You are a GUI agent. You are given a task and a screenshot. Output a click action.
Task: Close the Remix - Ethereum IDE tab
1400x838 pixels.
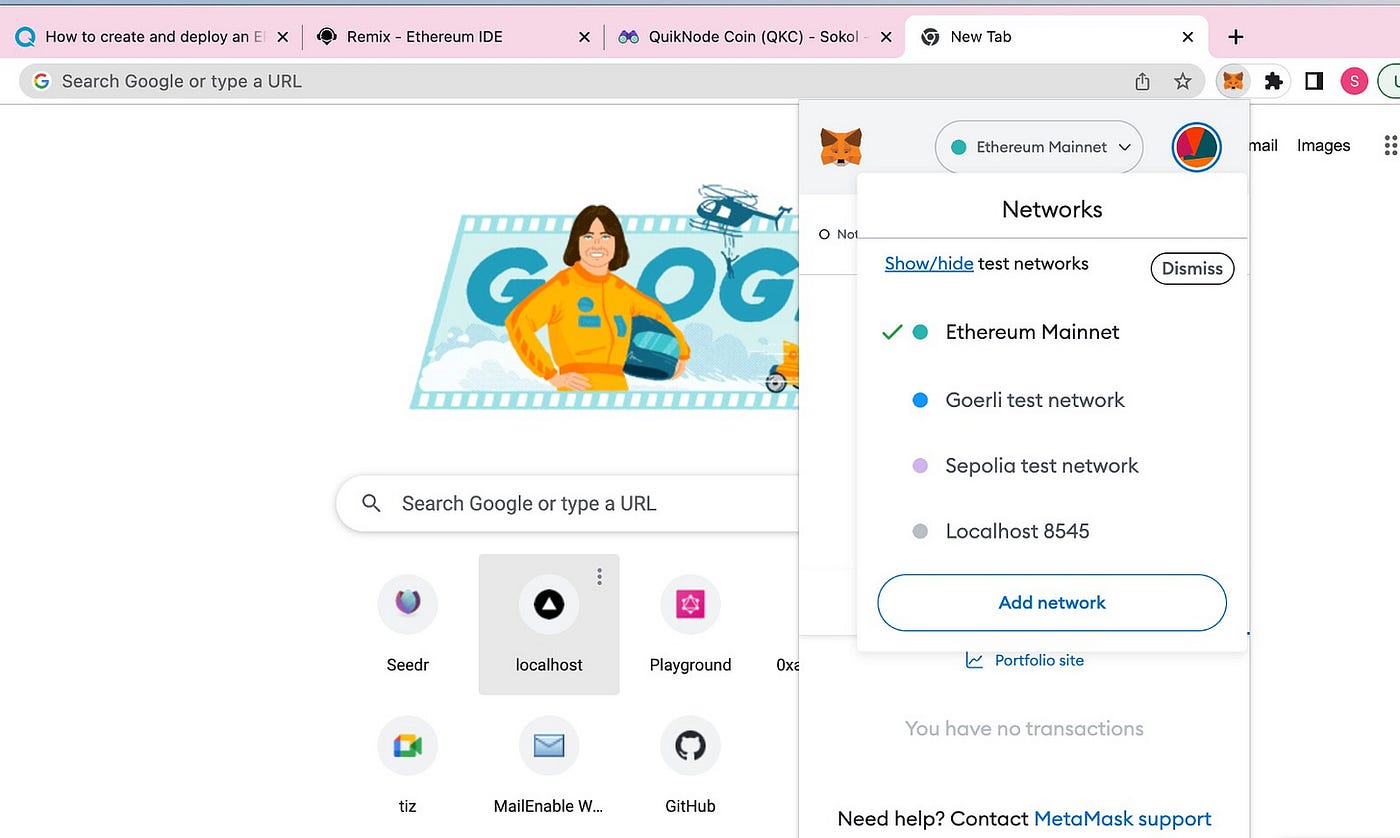(x=585, y=37)
